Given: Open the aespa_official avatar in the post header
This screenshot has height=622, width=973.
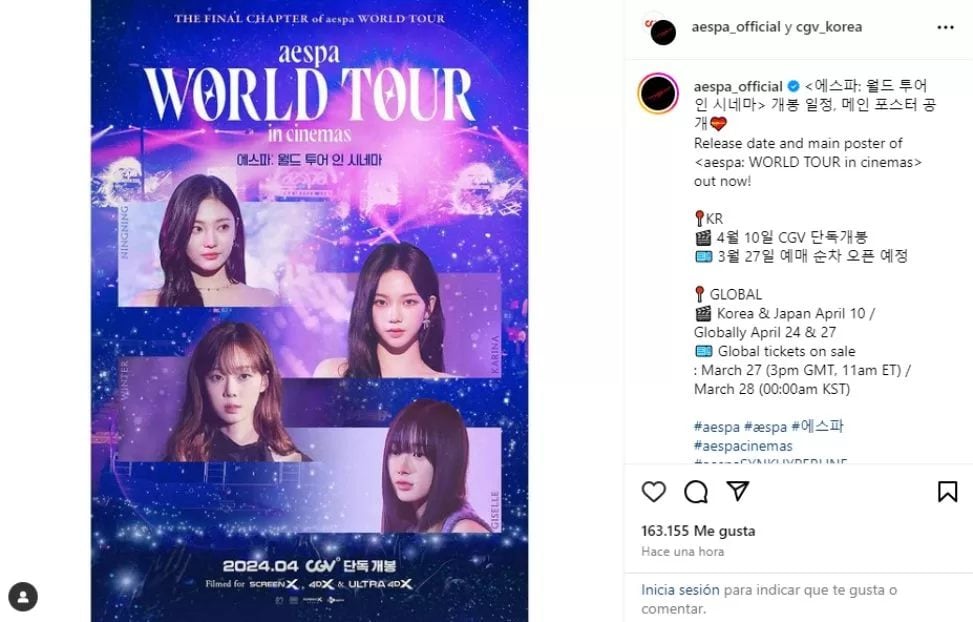Looking at the screenshot, I should tap(662, 30).
